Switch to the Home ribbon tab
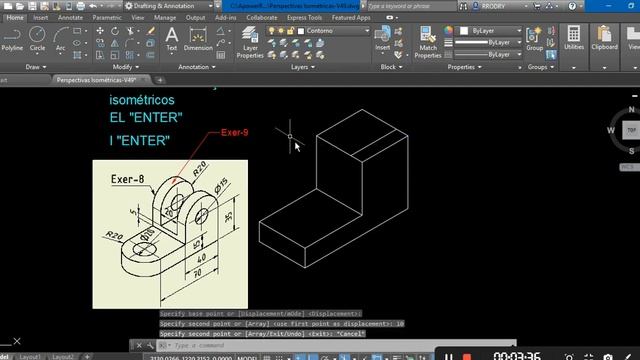 (15, 18)
